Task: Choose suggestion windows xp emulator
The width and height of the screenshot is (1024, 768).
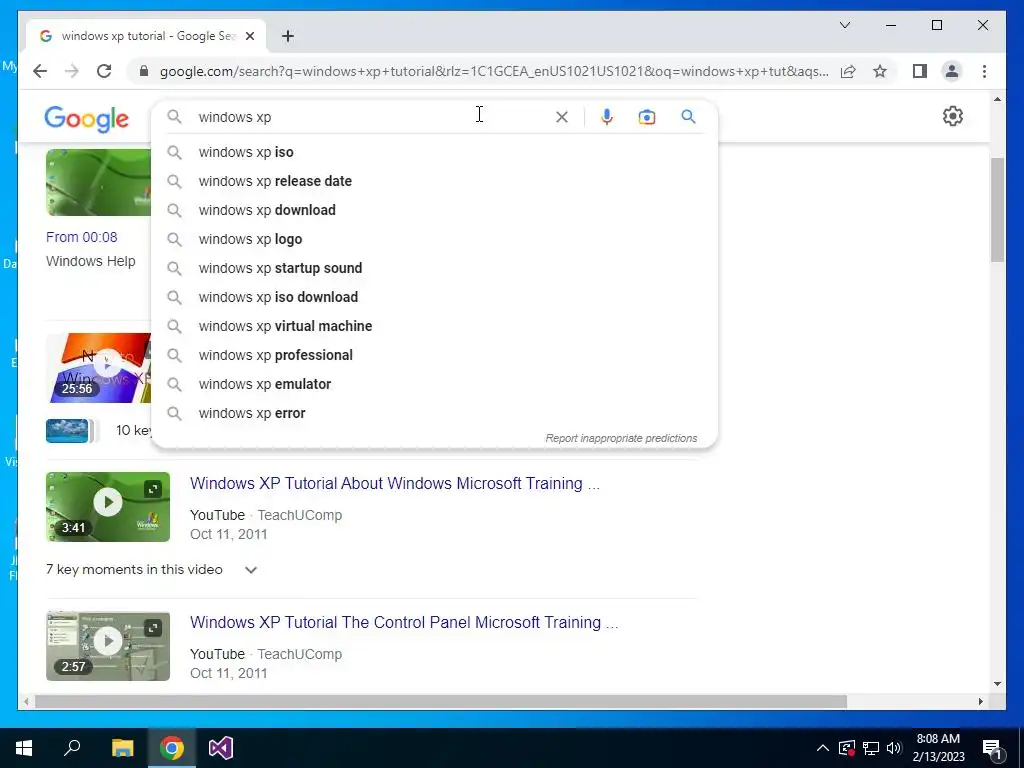Action: (434, 384)
